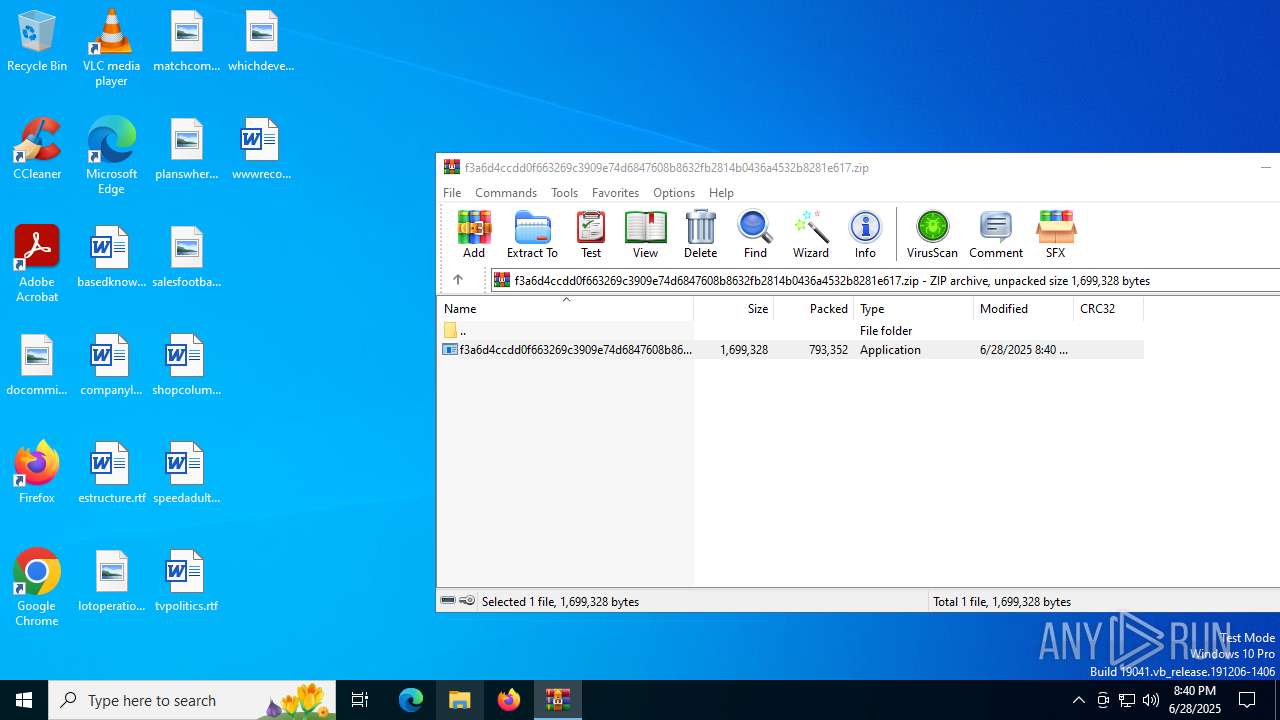The height and width of the screenshot is (720, 1280).
Task: Select the speedadult... document on desktop
Action: pos(186,473)
